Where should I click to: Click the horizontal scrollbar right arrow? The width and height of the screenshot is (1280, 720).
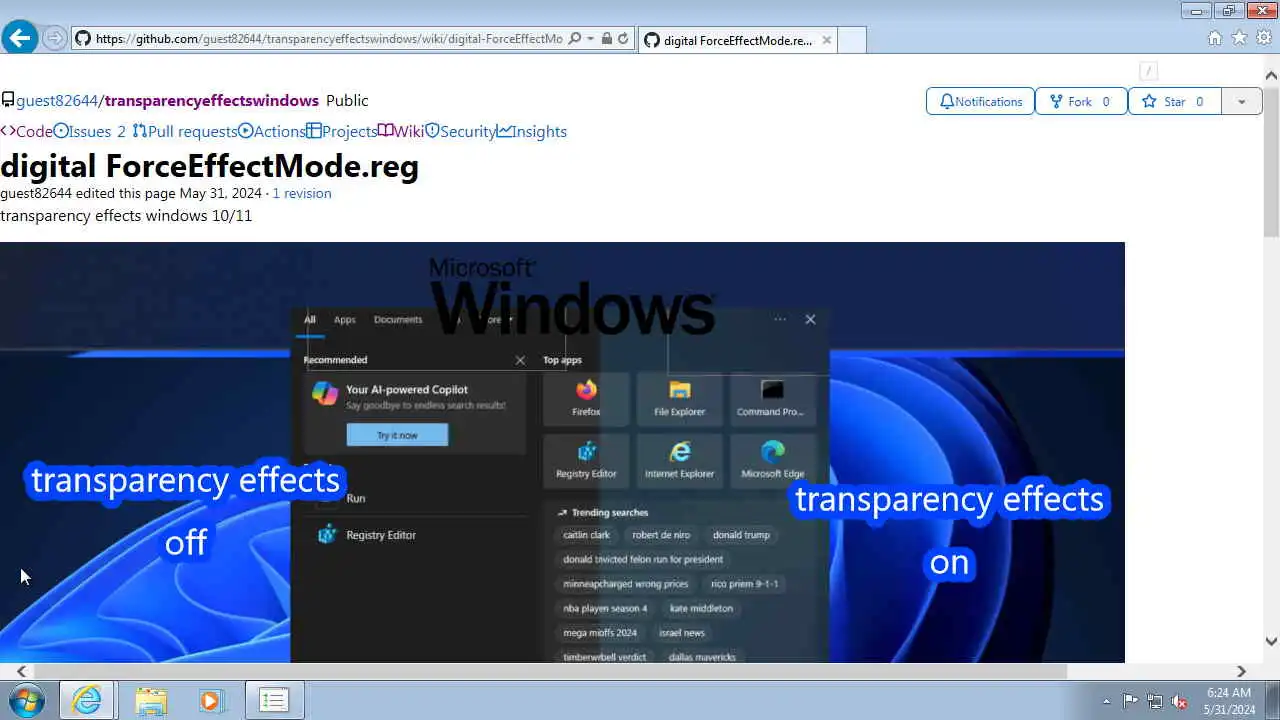pyautogui.click(x=1241, y=672)
